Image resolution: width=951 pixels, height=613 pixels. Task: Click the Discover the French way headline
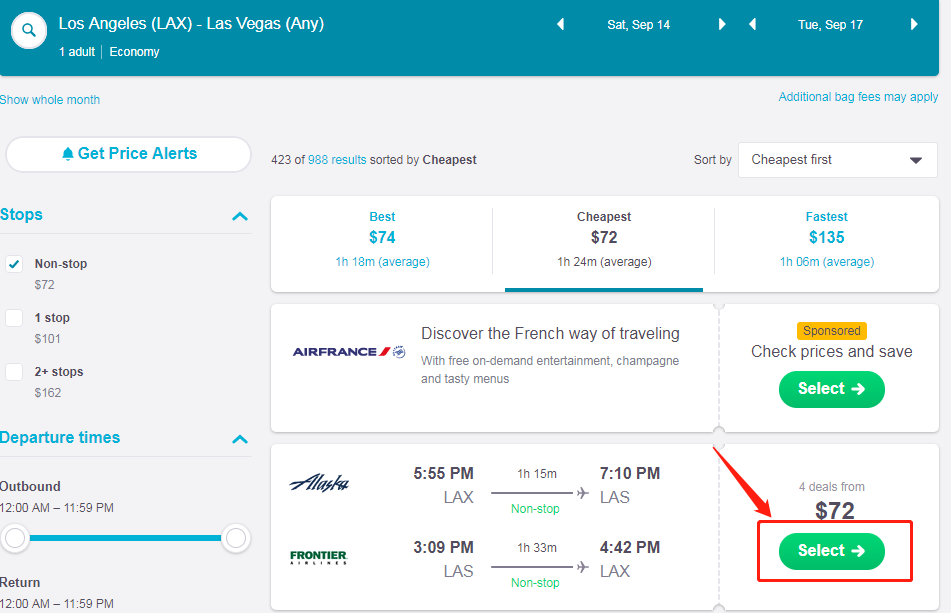point(550,333)
